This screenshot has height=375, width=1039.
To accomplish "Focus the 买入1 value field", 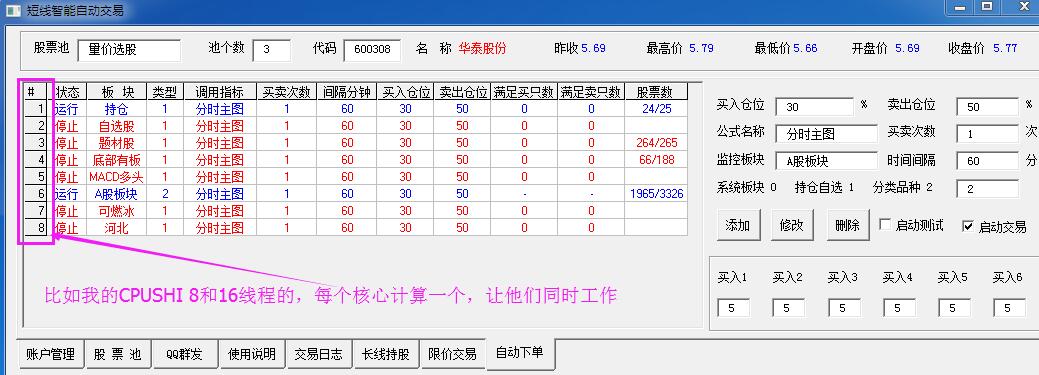I will click(733, 308).
